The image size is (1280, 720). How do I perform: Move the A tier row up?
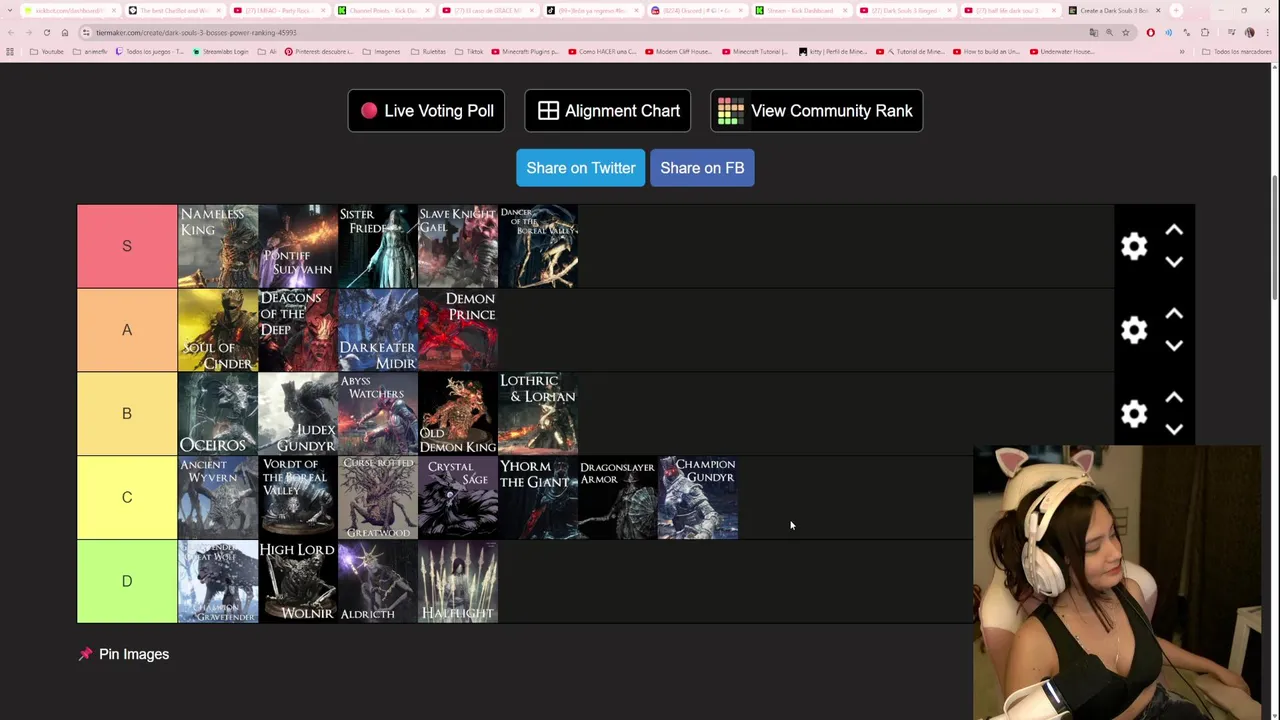coord(1174,314)
